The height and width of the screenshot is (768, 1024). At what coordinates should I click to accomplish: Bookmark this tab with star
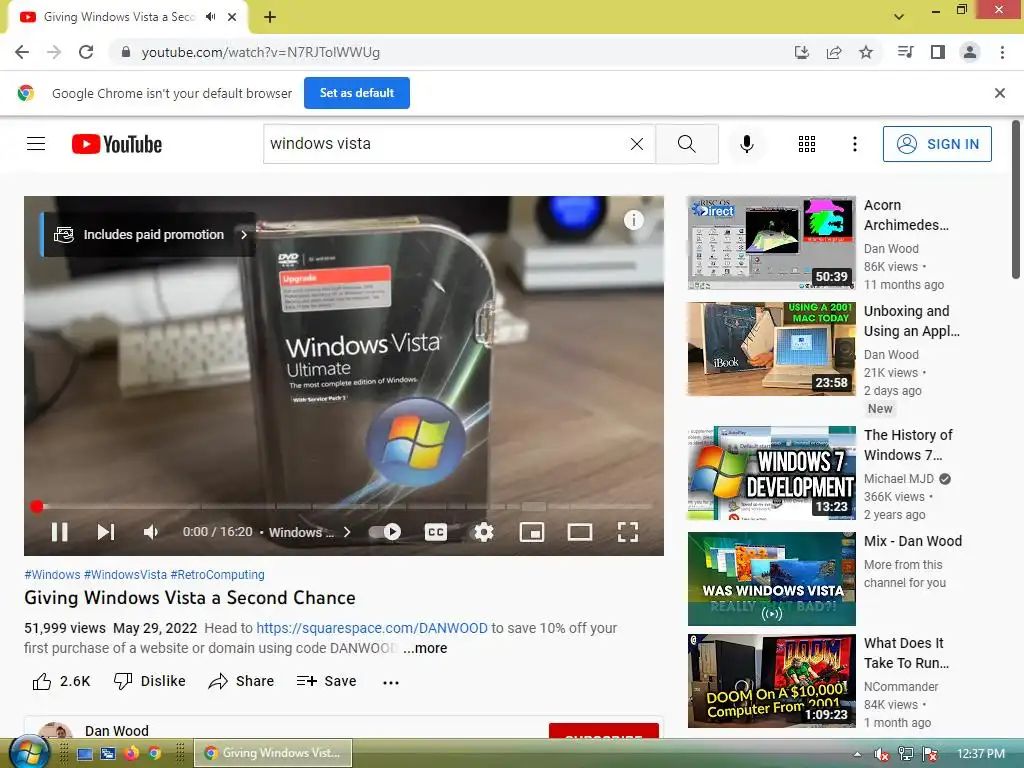click(866, 52)
